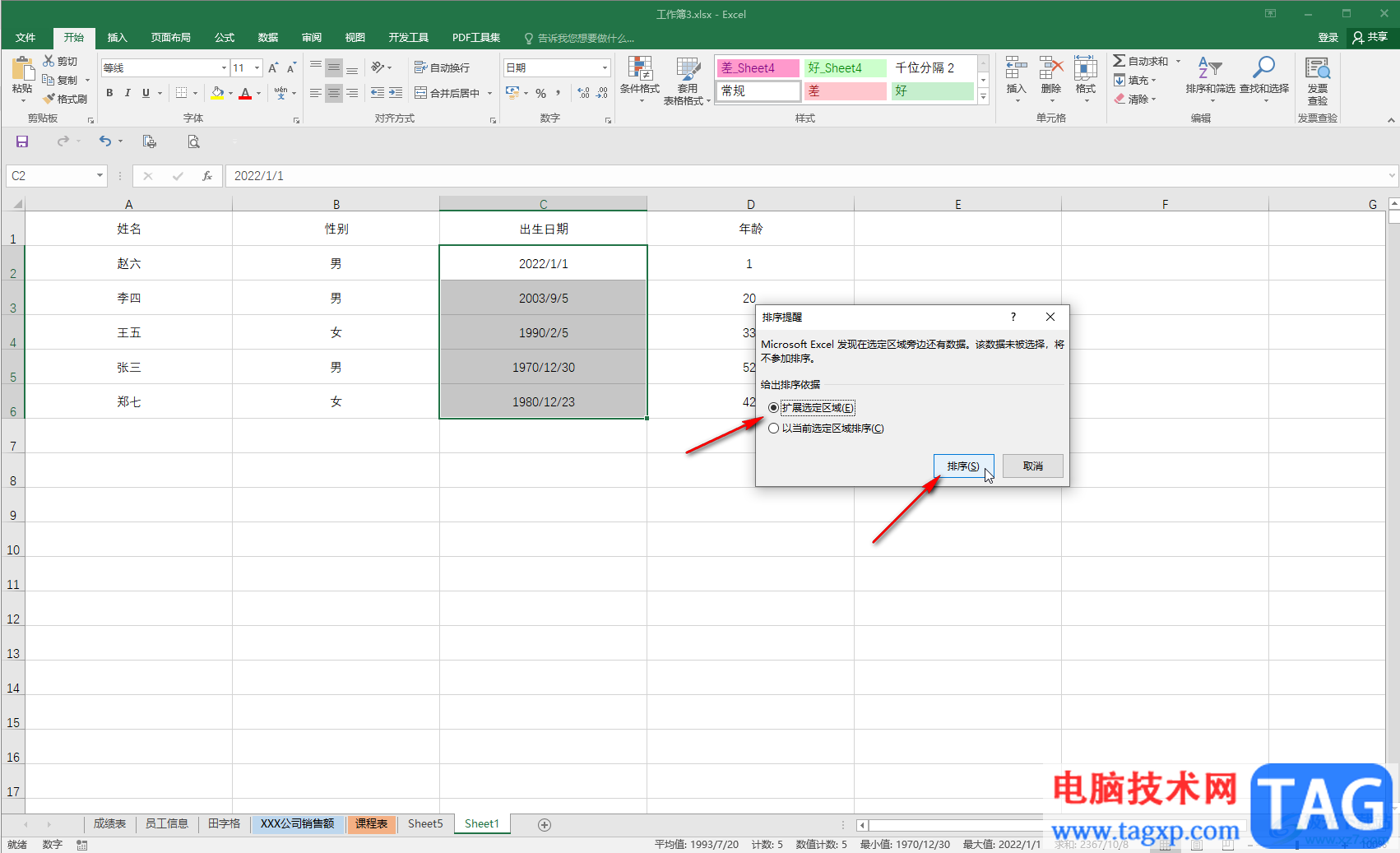The width and height of the screenshot is (1400, 853).
Task: Expand the formula bar
Action: 1392,175
